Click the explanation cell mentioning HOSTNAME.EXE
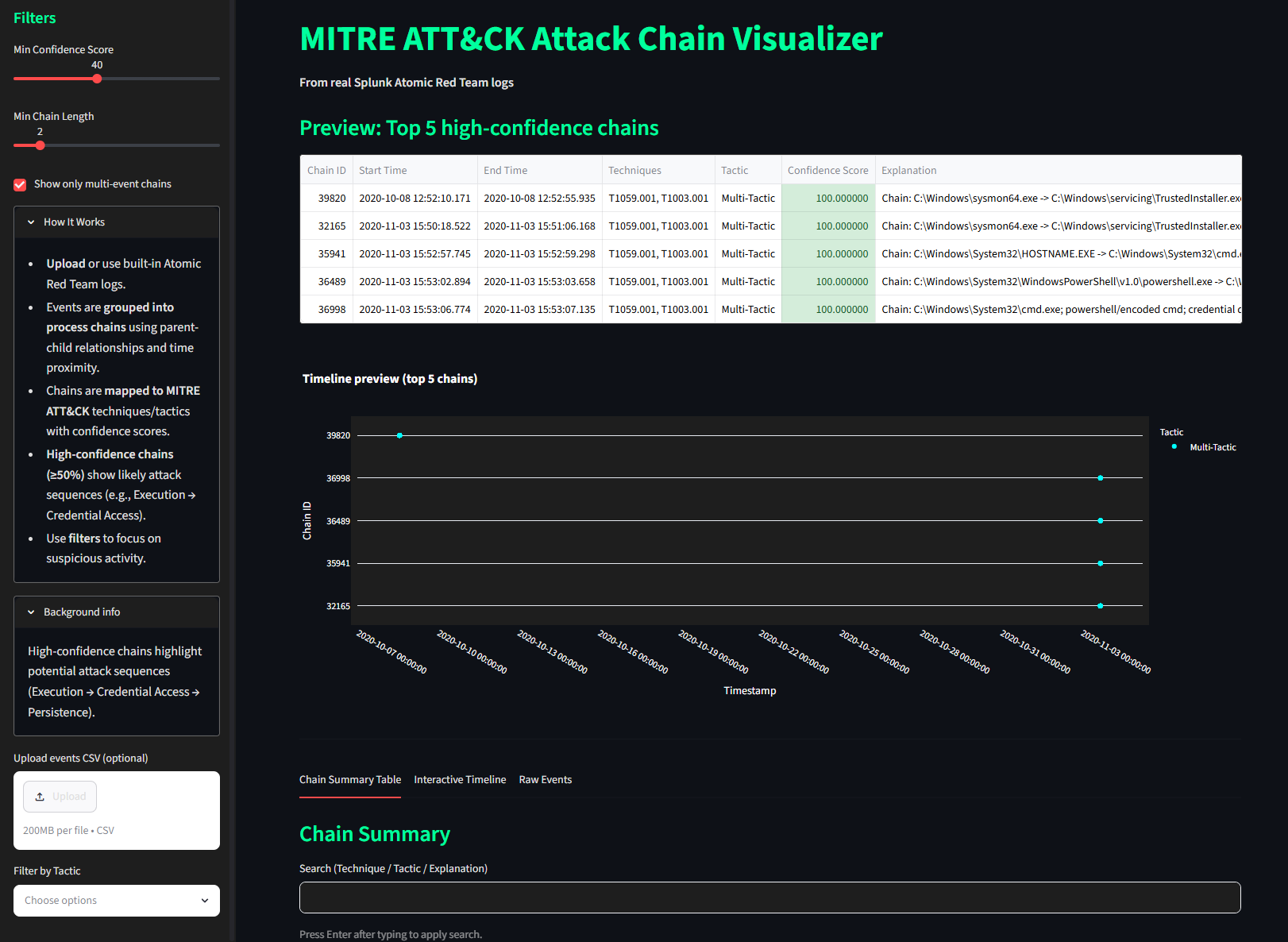The image size is (1288, 942). 1058,254
